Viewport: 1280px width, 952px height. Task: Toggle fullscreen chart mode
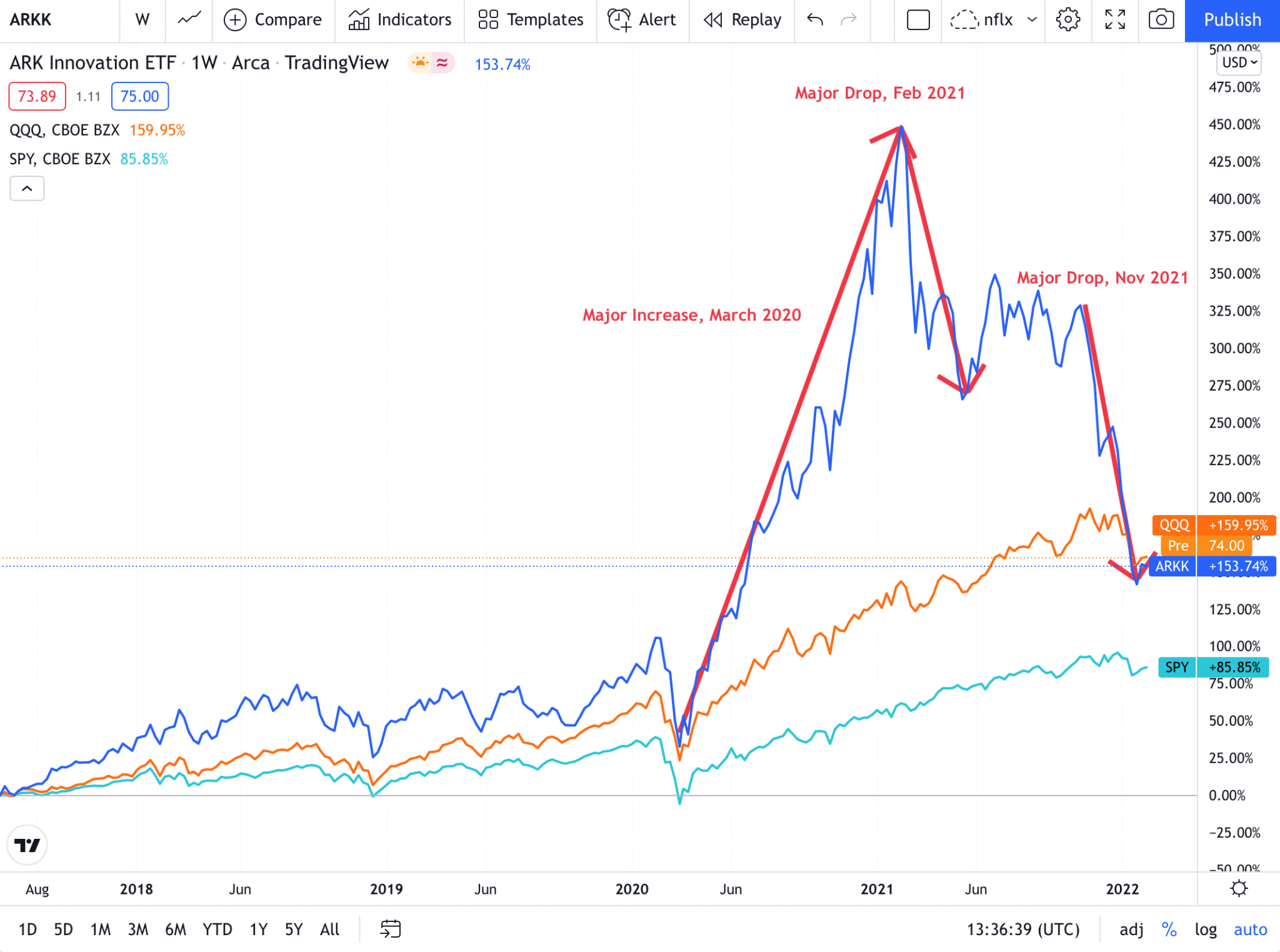[1115, 19]
